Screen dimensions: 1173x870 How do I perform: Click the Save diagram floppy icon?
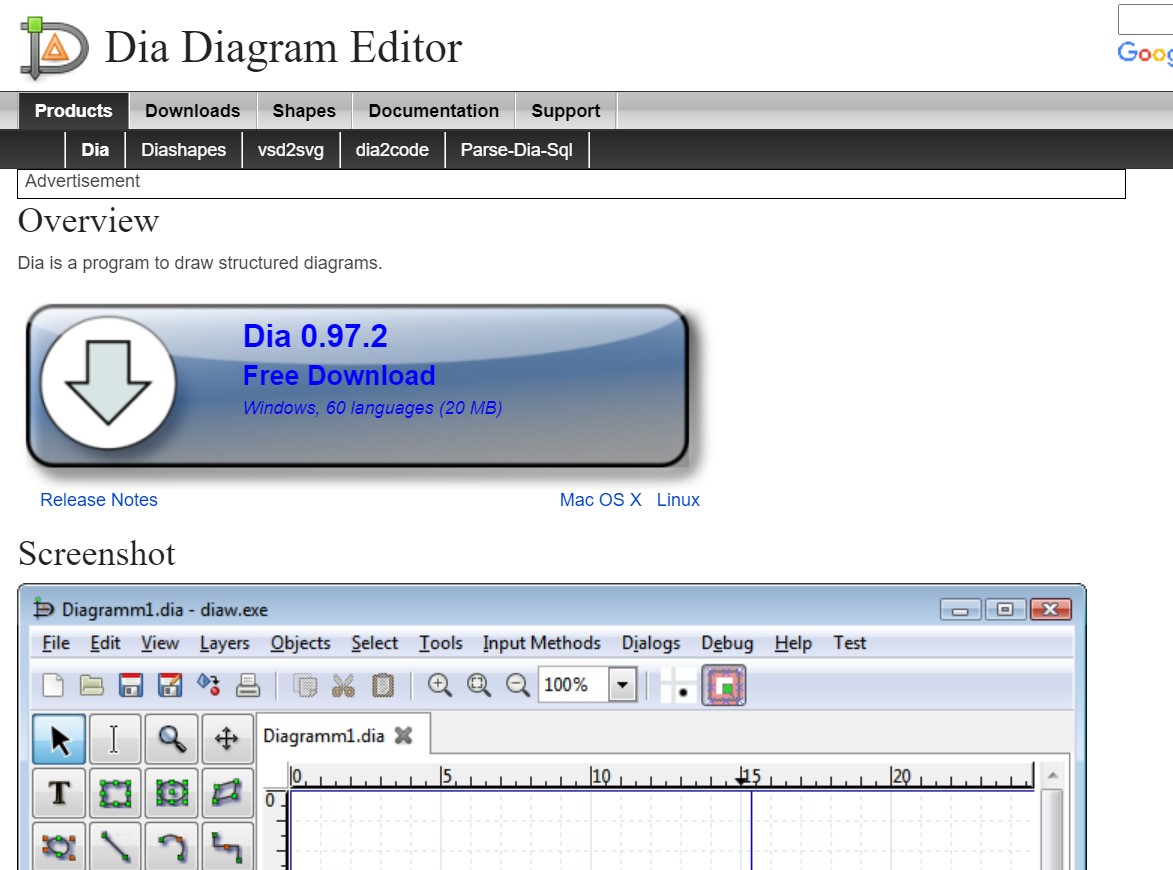coord(131,685)
